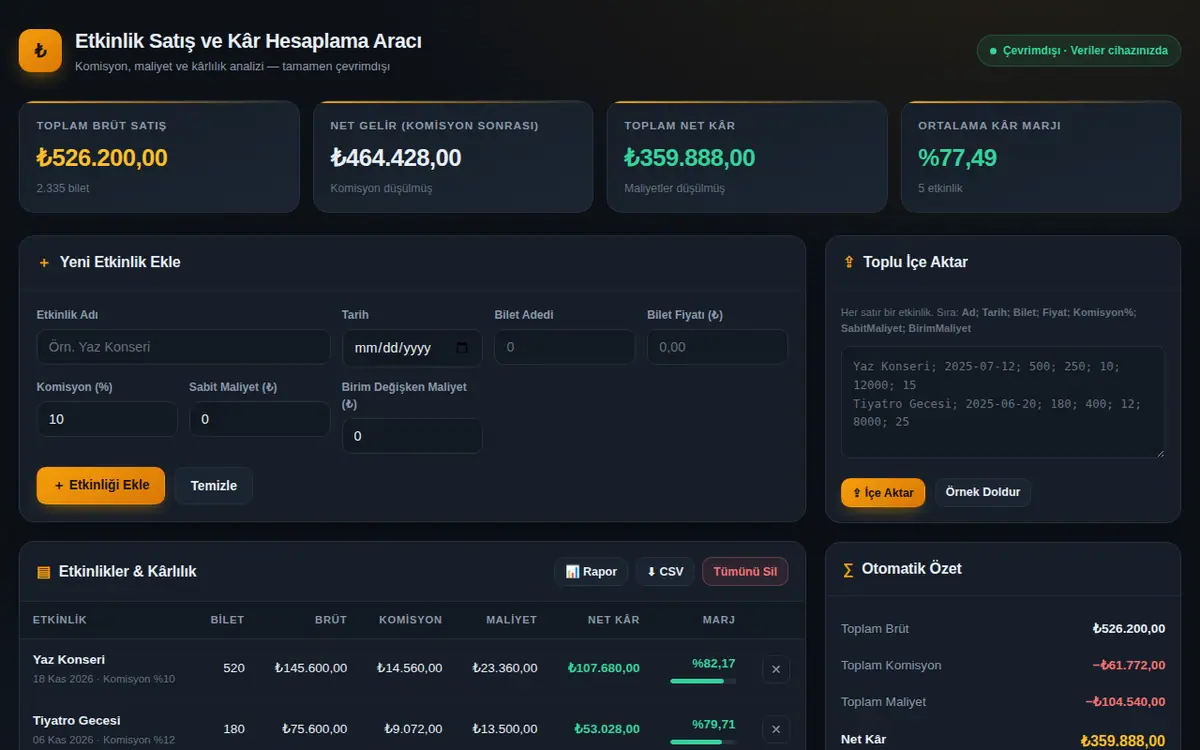Open the date picker calendar icon

[x=462, y=348]
